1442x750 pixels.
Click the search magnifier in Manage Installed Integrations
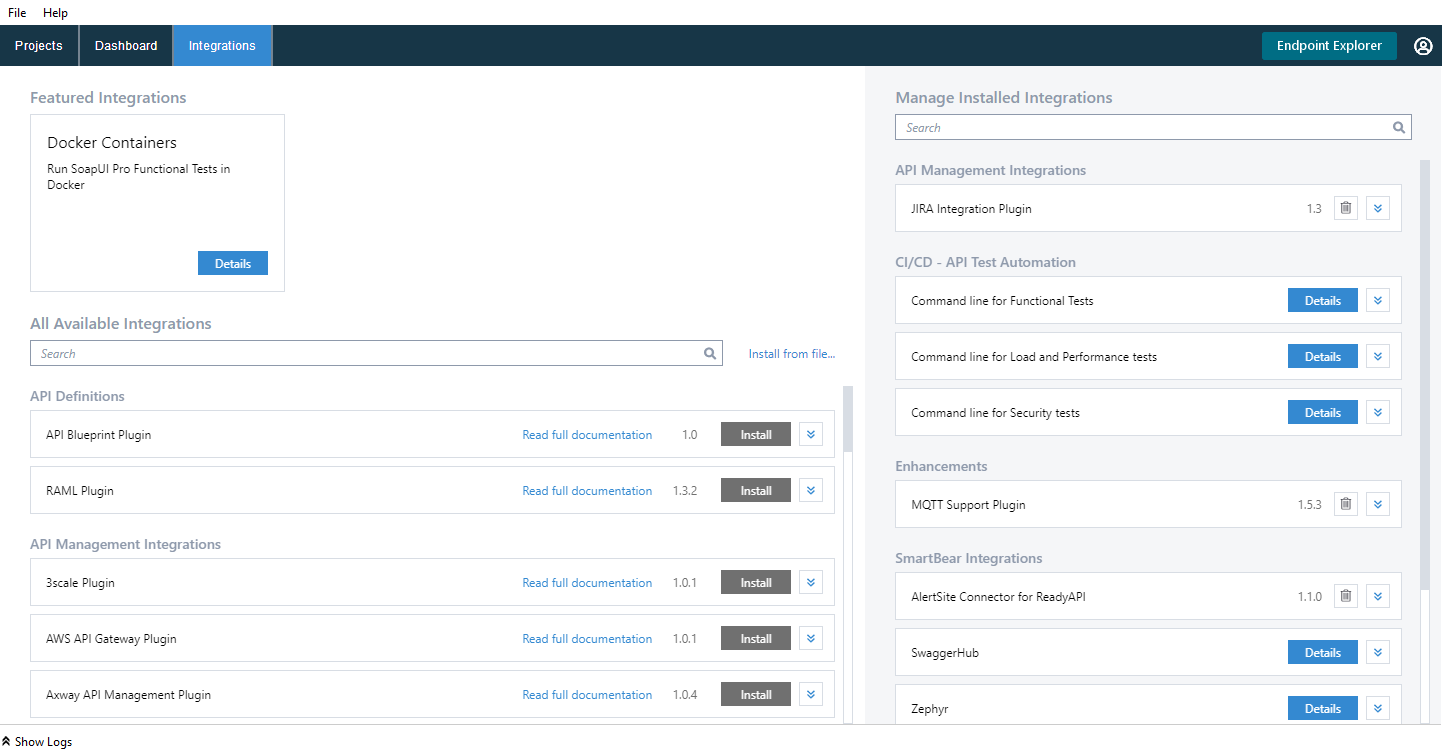1399,127
